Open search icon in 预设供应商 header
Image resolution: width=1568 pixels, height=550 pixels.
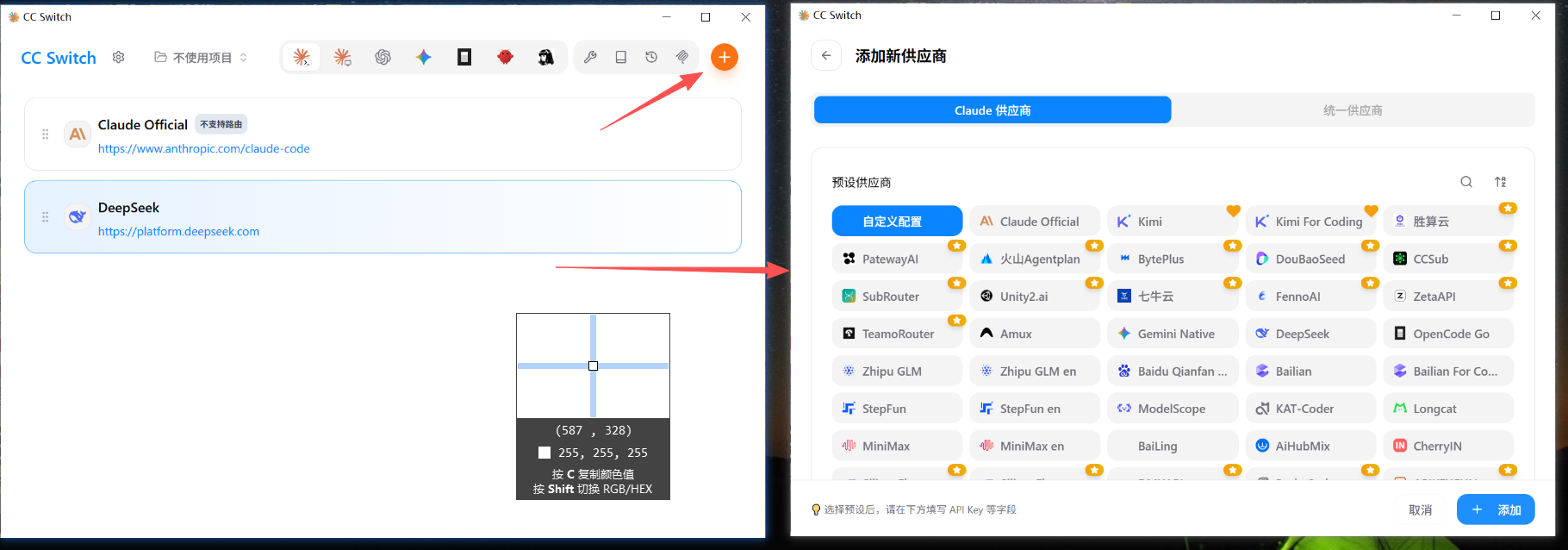[1466, 182]
